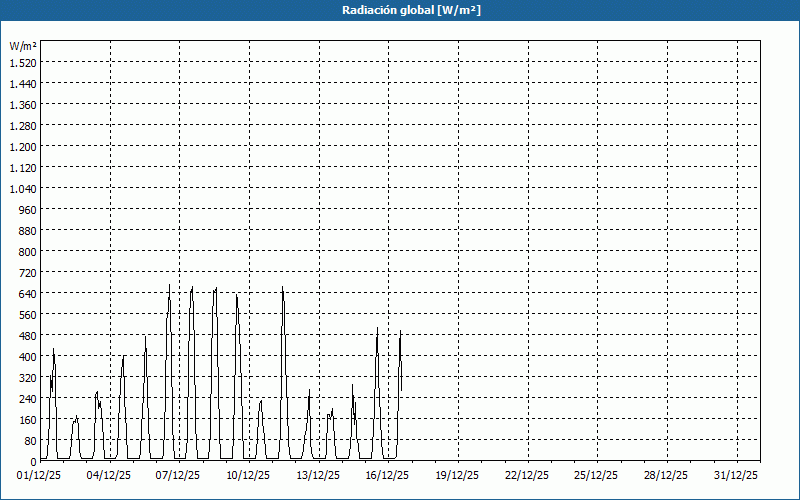Click the W/m² unit label on the y-axis
800x500 pixels.
coord(23,46)
